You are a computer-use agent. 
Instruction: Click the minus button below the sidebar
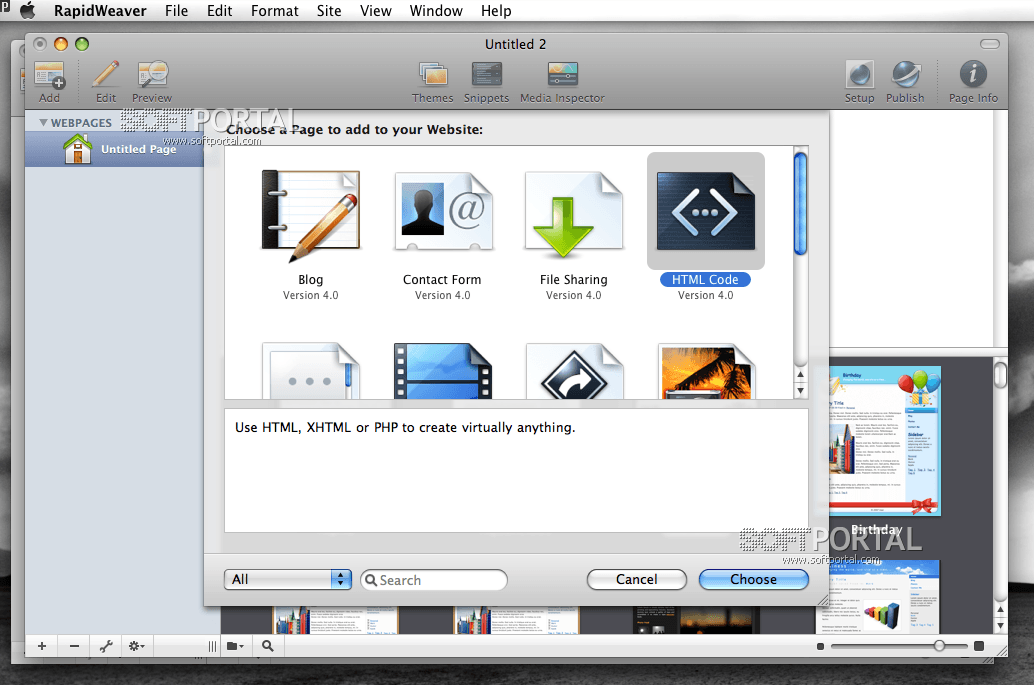coord(74,646)
